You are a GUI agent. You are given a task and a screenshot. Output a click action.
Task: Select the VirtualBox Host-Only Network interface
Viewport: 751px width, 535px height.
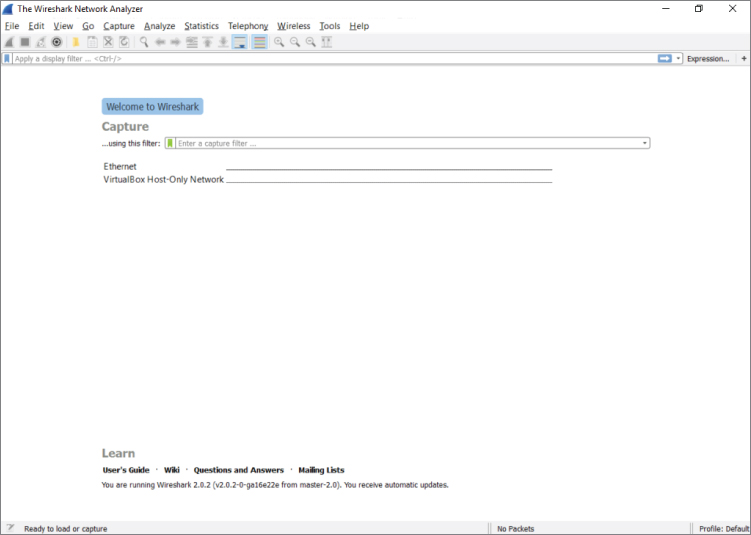pyautogui.click(x=328, y=179)
